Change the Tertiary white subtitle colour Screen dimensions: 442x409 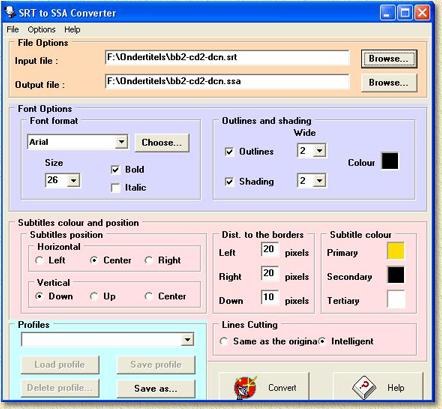[396, 299]
